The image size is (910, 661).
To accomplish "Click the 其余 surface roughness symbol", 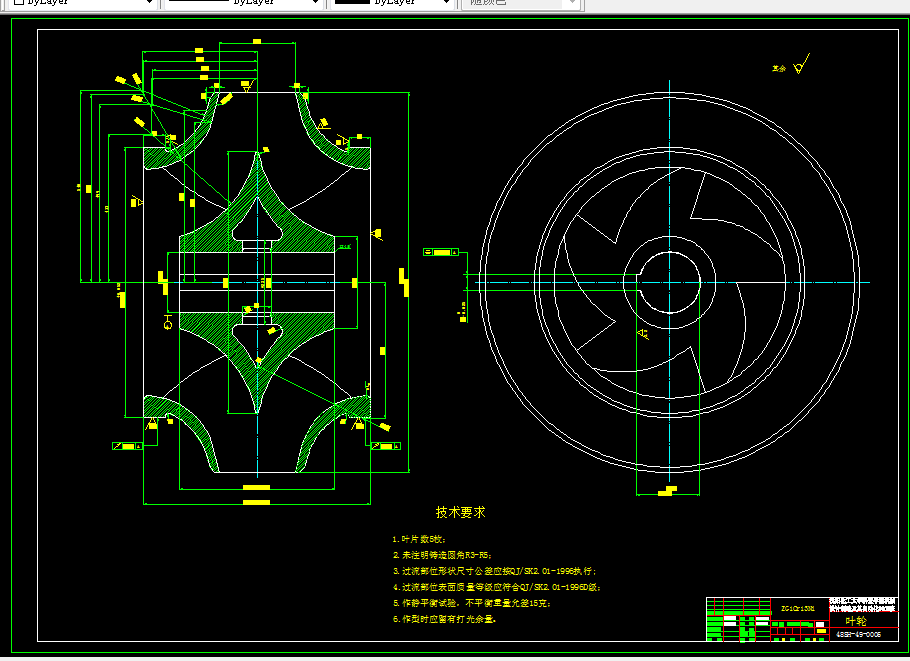I will click(x=791, y=65).
